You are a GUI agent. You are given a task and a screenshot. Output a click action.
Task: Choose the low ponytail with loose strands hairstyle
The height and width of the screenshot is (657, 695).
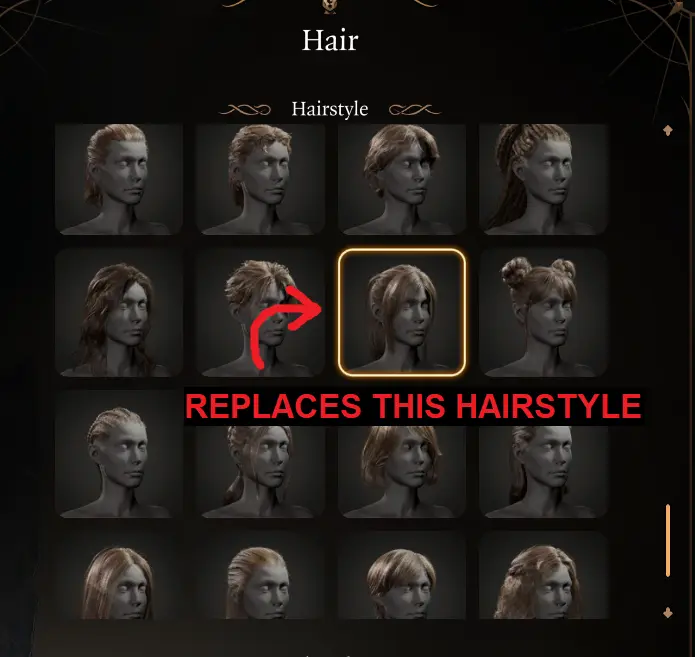(261, 472)
